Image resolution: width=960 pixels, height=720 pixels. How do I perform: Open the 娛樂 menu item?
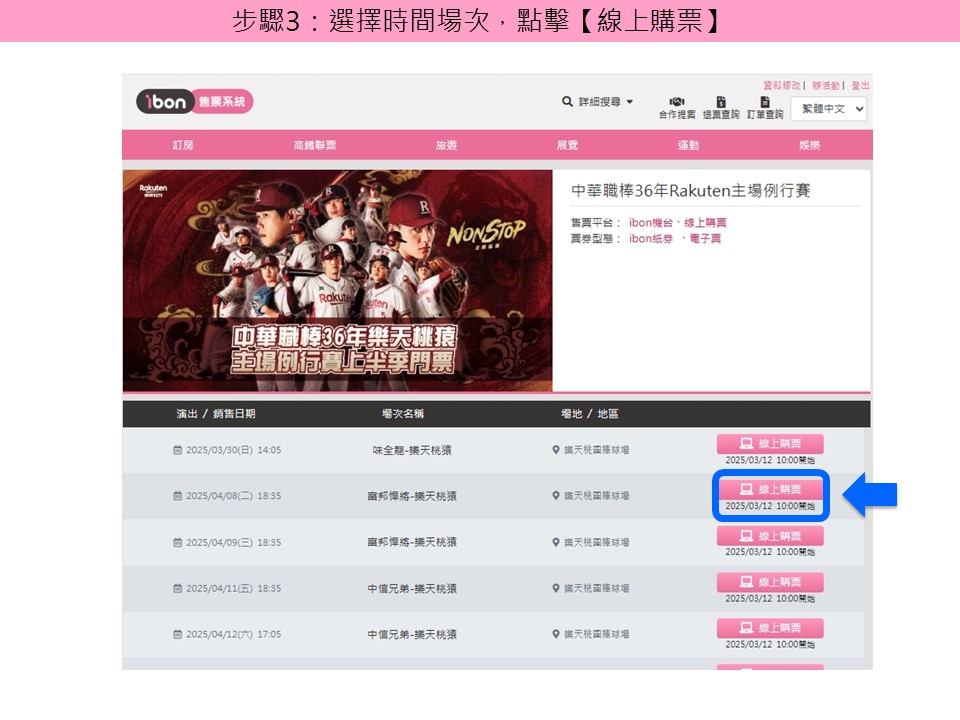pyautogui.click(x=809, y=145)
